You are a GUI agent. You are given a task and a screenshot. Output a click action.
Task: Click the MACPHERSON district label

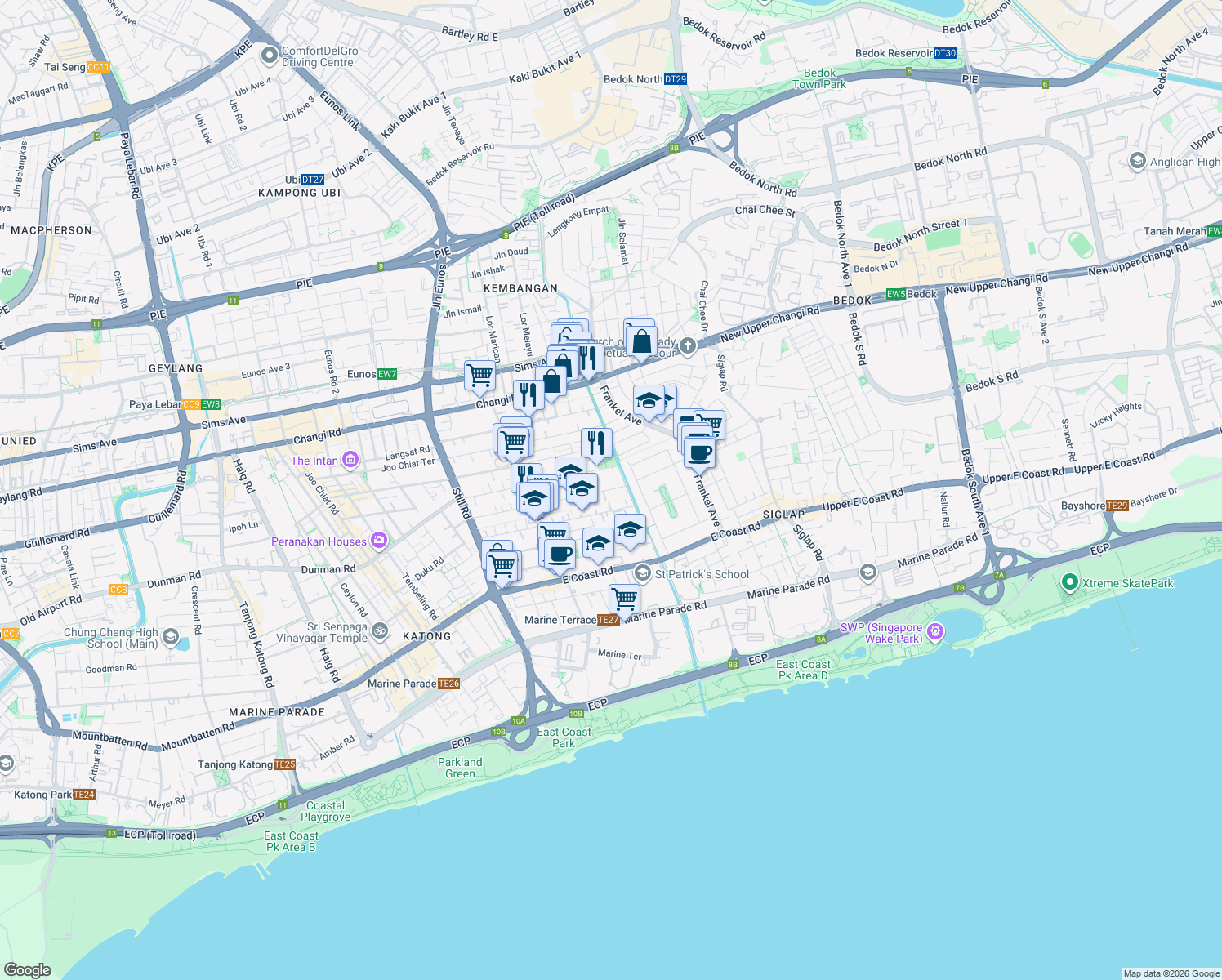pos(51,230)
